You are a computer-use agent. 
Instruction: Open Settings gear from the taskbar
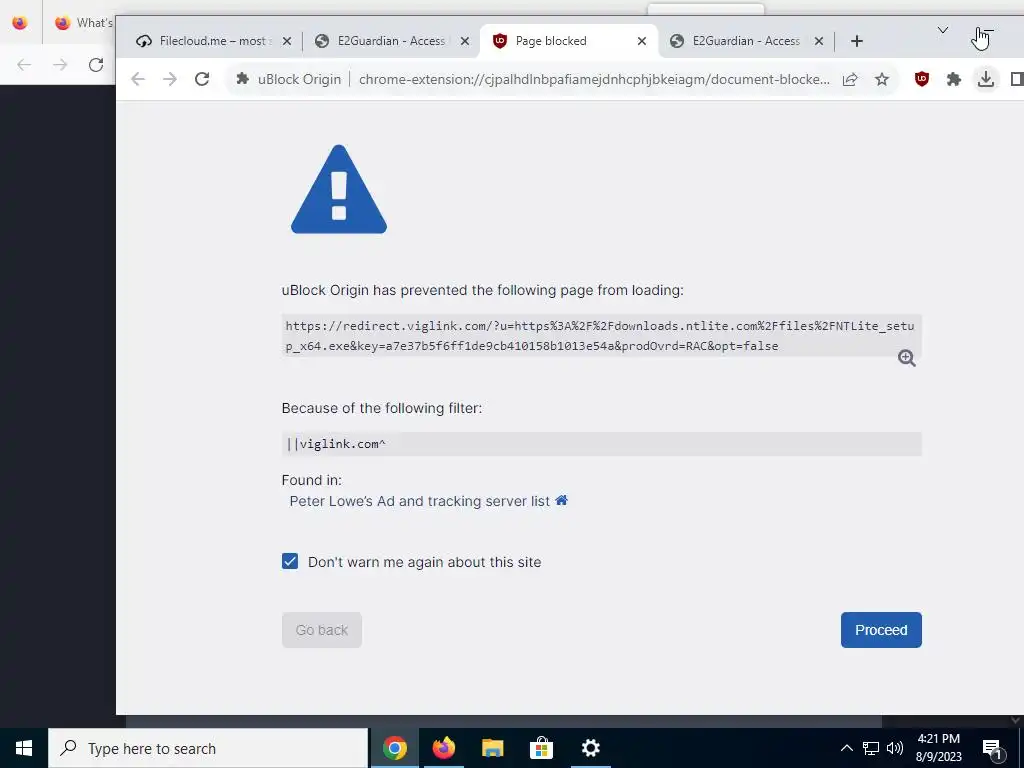coord(590,748)
